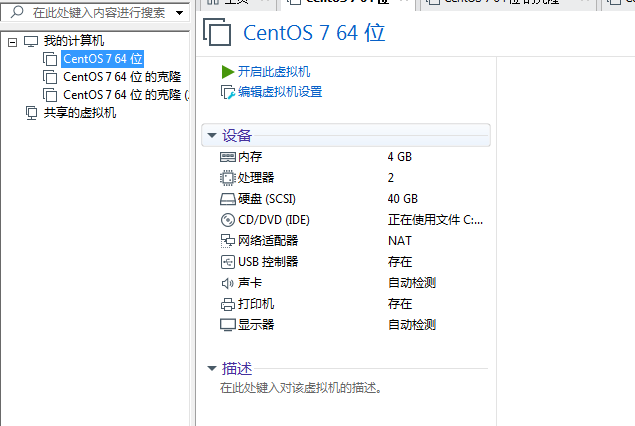
Task: Collapse the 描述 section triangle
Action: (x=212, y=368)
